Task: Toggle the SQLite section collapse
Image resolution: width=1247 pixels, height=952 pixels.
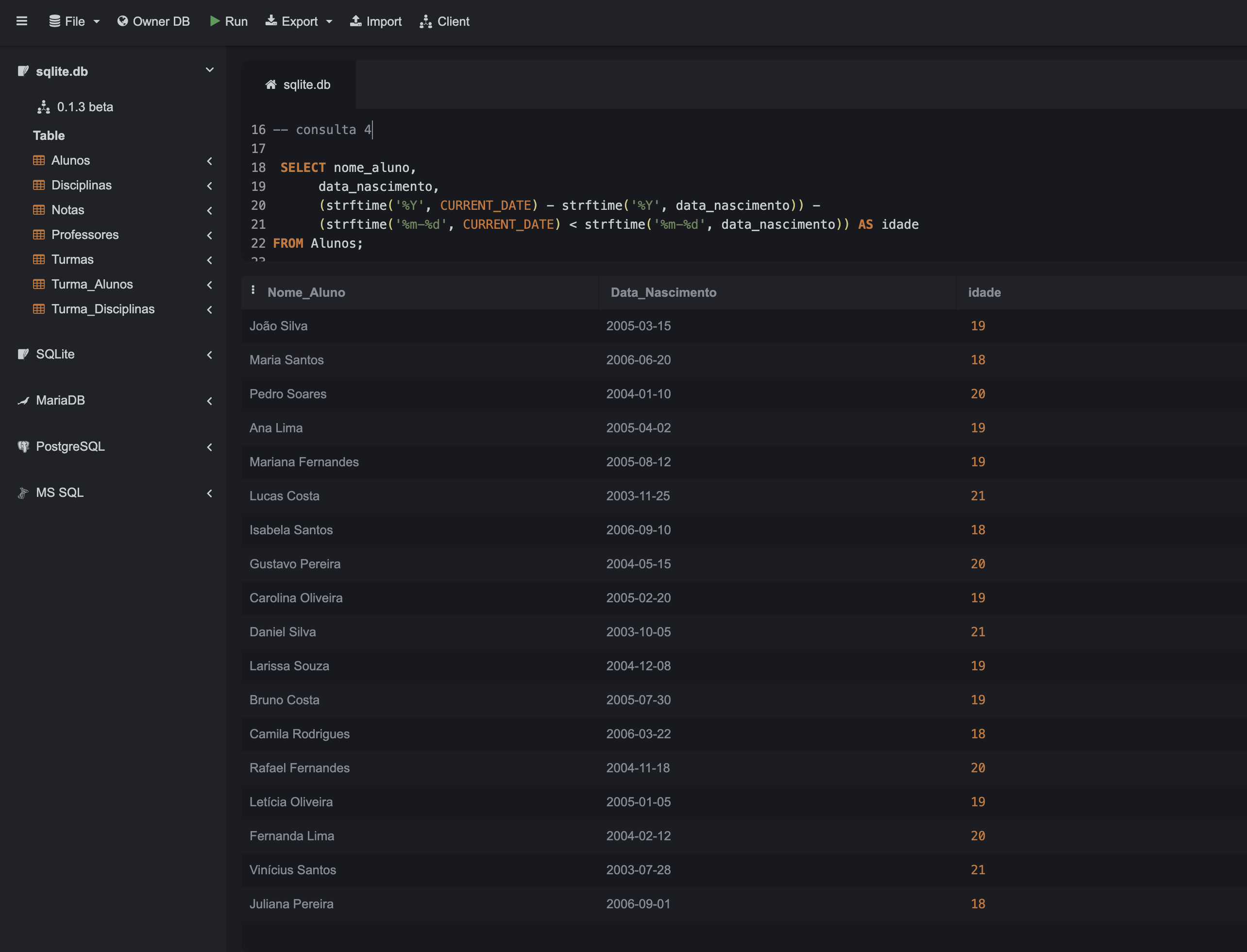Action: tap(210, 354)
